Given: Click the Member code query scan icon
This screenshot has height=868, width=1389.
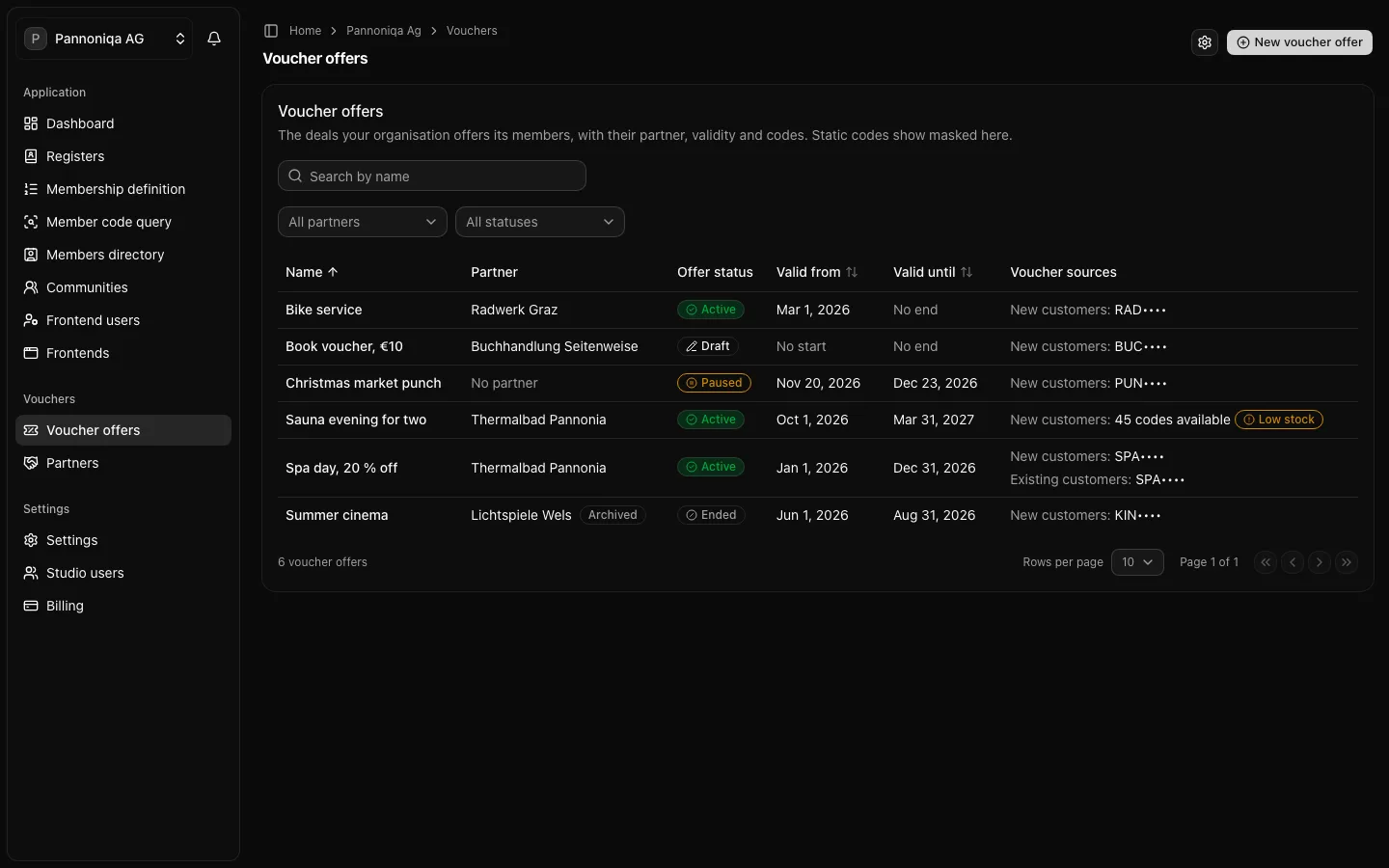Looking at the screenshot, I should pos(31,222).
